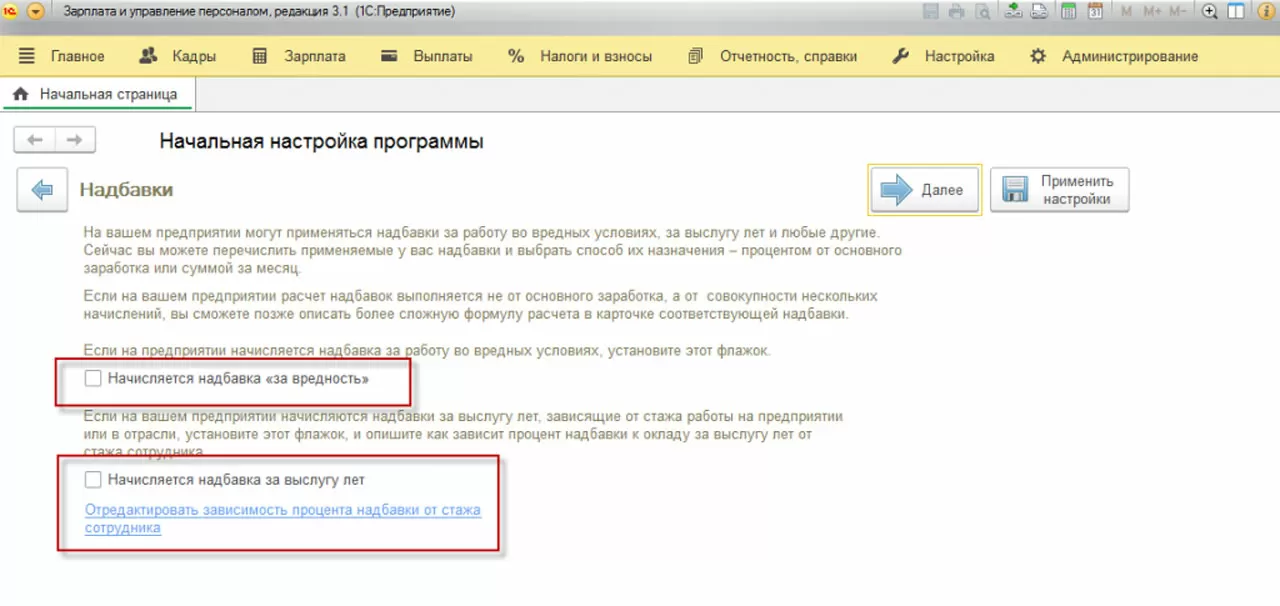
Task: Open the Кадры section
Action: coord(176,56)
